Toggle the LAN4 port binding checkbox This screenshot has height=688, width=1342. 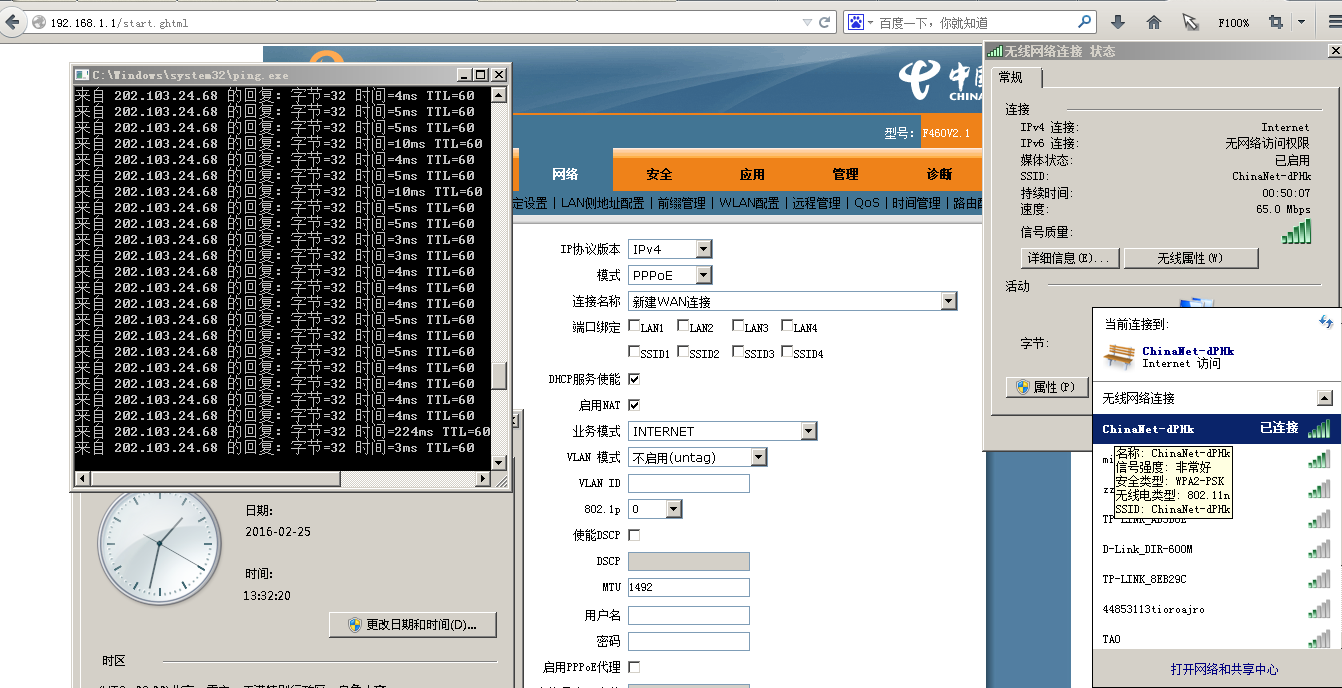[786, 326]
